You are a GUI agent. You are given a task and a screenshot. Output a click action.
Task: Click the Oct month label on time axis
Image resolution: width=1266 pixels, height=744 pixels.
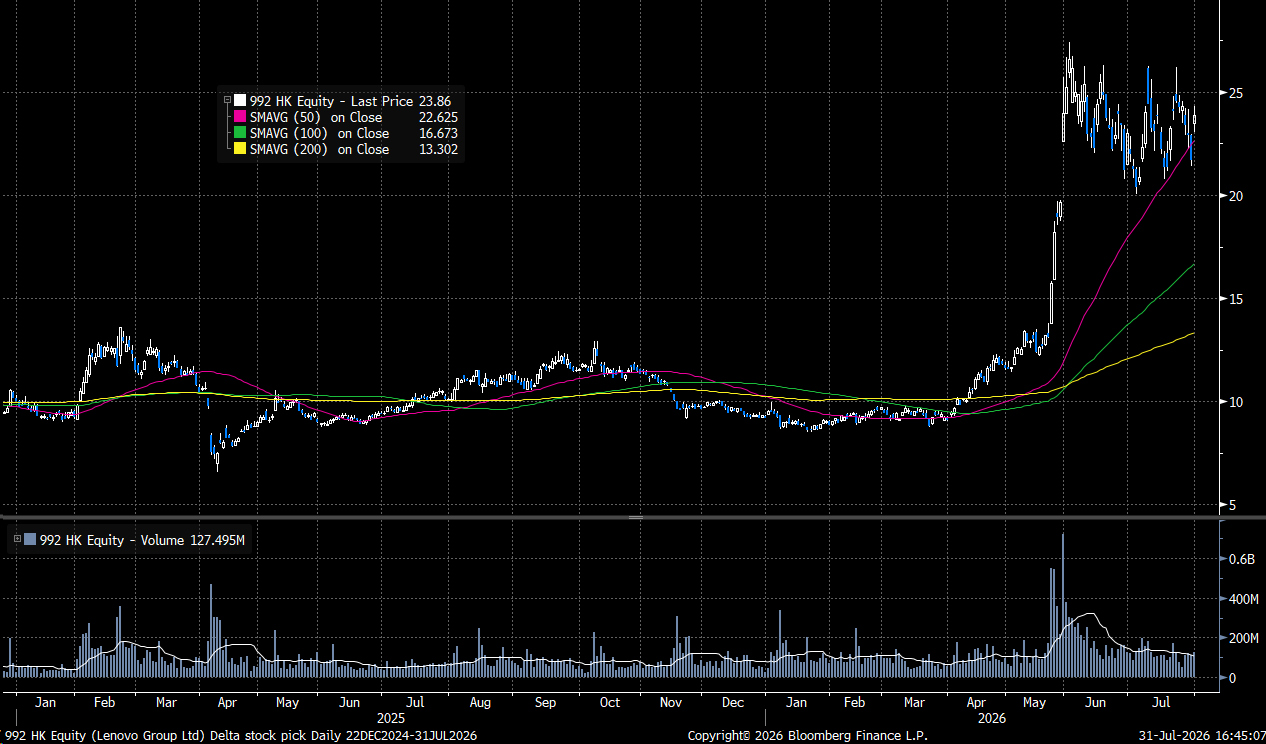click(609, 703)
